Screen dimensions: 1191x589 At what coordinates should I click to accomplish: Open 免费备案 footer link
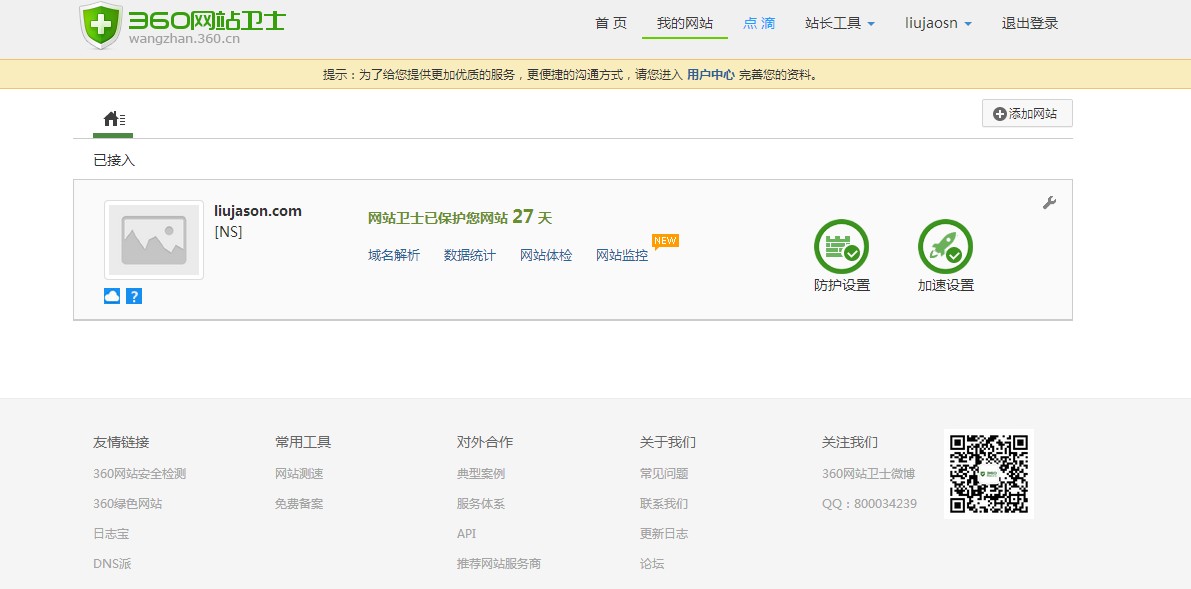[299, 504]
